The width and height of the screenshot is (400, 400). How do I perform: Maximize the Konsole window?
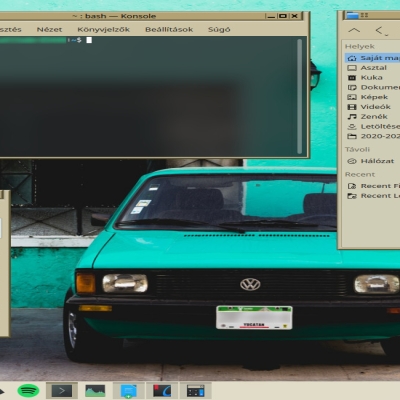pyautogui.click(x=283, y=16)
